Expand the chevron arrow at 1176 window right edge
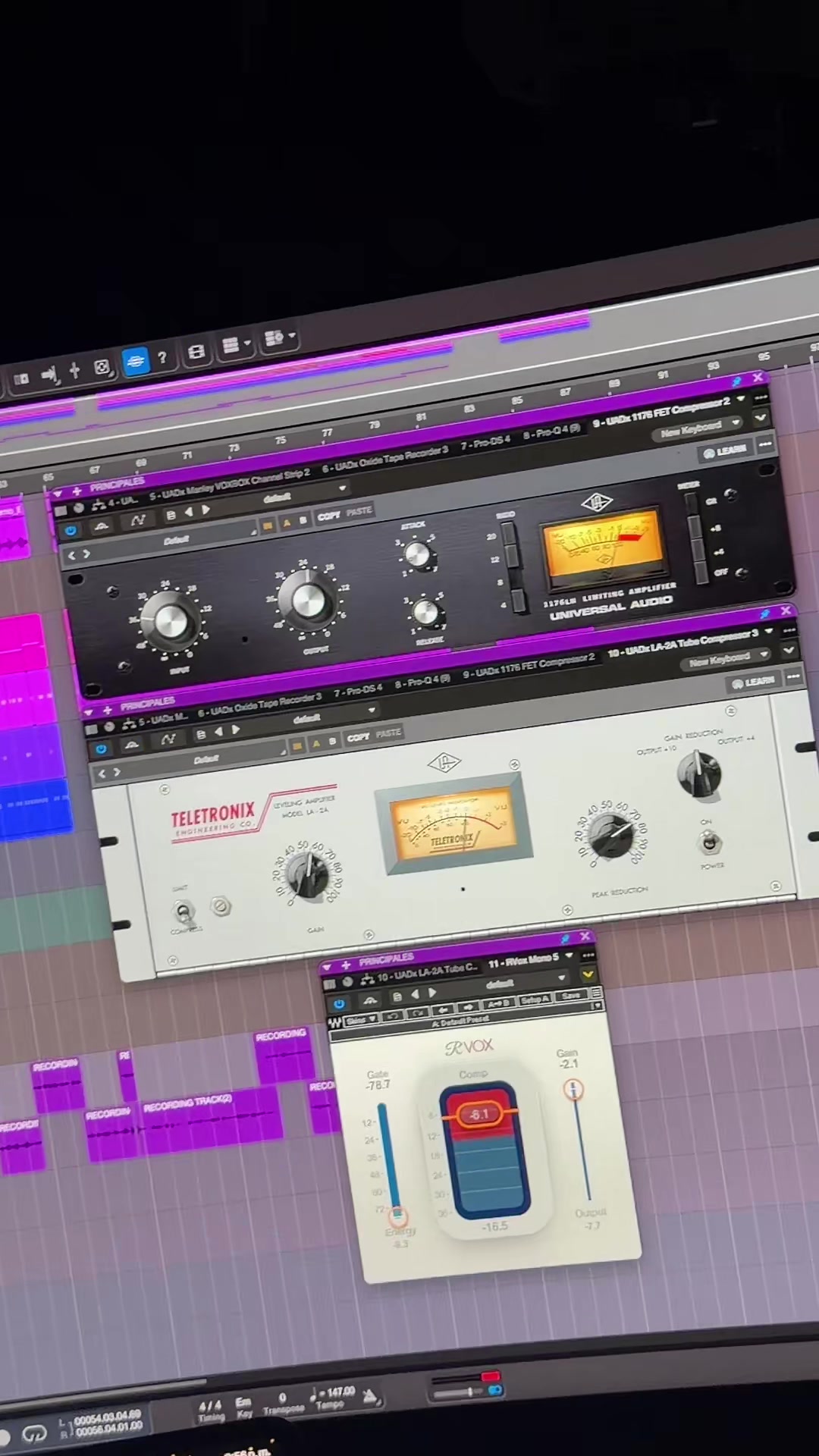Viewport: 819px width, 1456px height. [761, 418]
